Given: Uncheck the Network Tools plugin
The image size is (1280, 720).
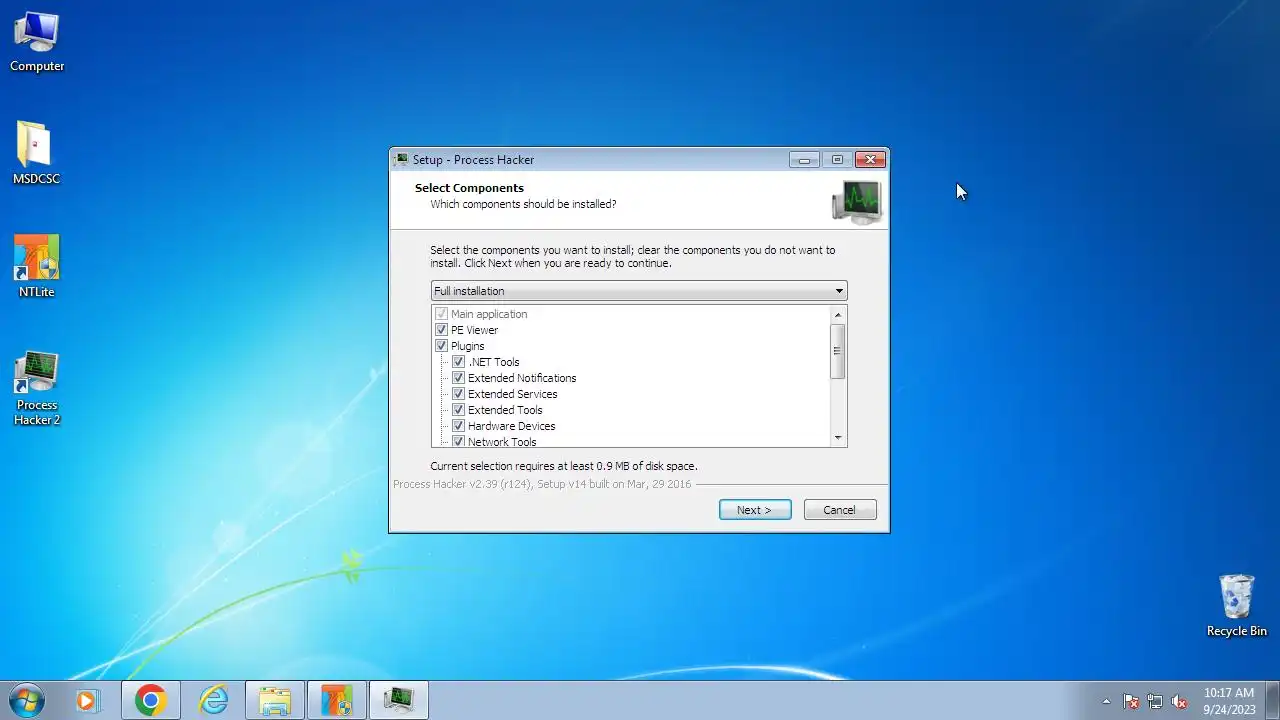Looking at the screenshot, I should pyautogui.click(x=458, y=441).
